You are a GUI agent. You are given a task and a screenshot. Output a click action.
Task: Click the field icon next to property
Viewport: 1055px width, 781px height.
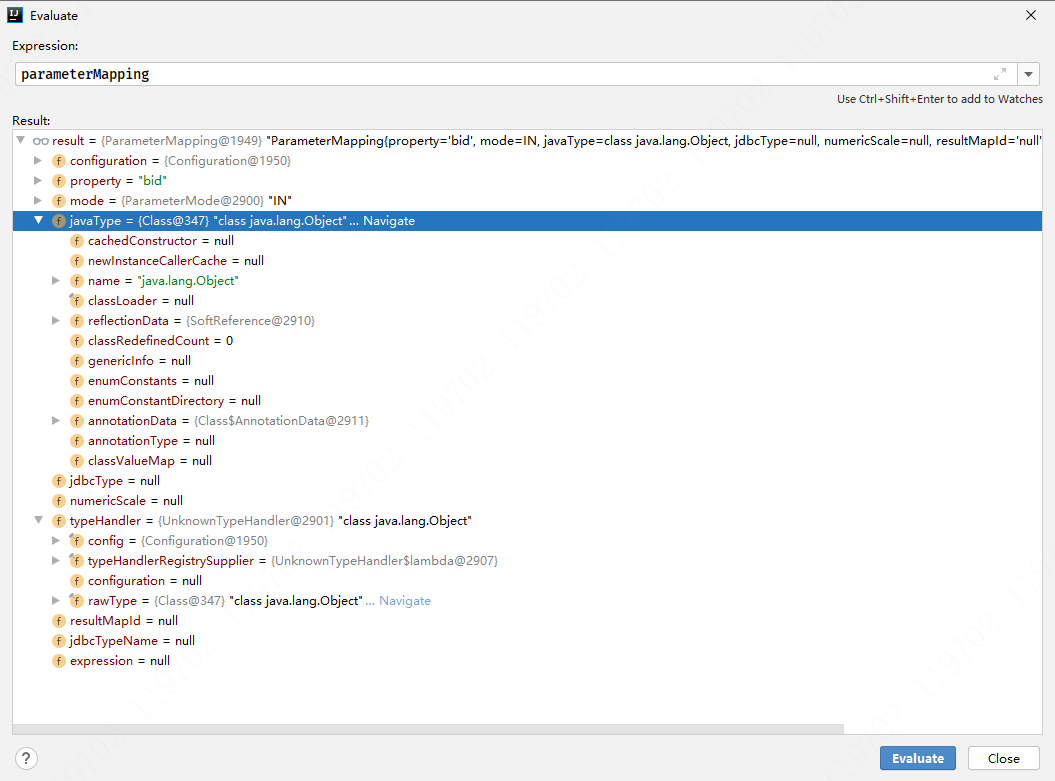coord(59,181)
